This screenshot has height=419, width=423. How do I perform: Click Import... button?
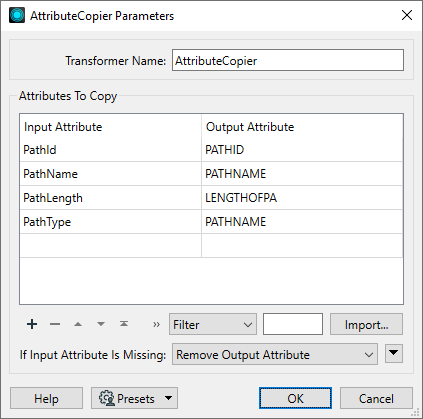click(x=366, y=324)
